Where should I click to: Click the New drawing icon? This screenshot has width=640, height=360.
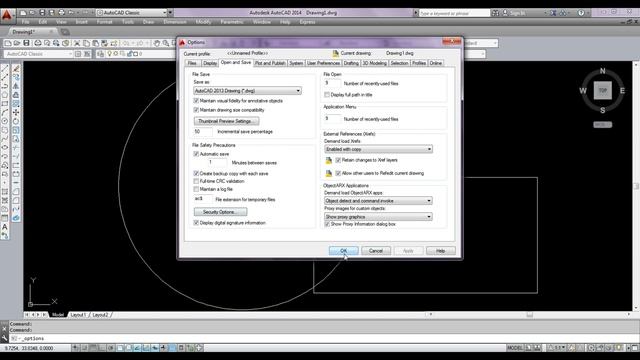point(7,43)
